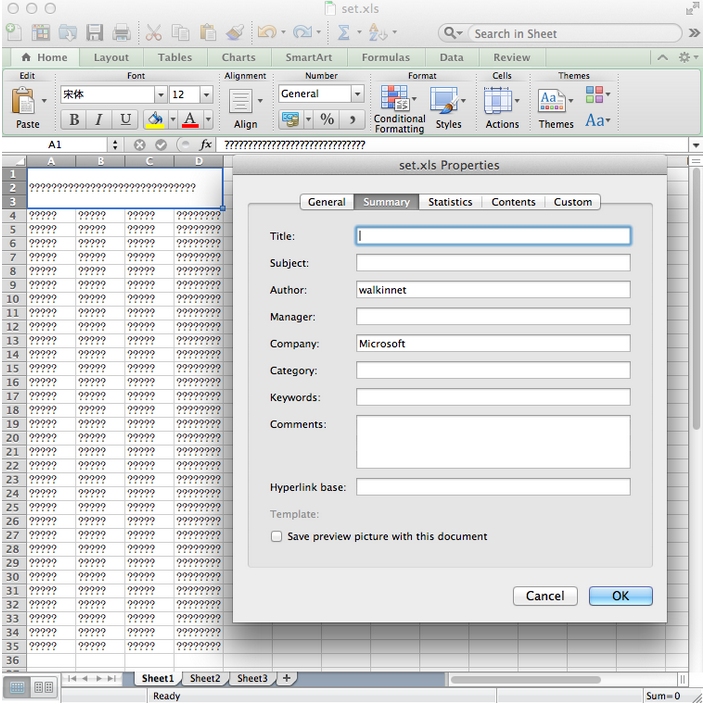Click the Print icon
This screenshot has height=704, width=703.
[121, 33]
